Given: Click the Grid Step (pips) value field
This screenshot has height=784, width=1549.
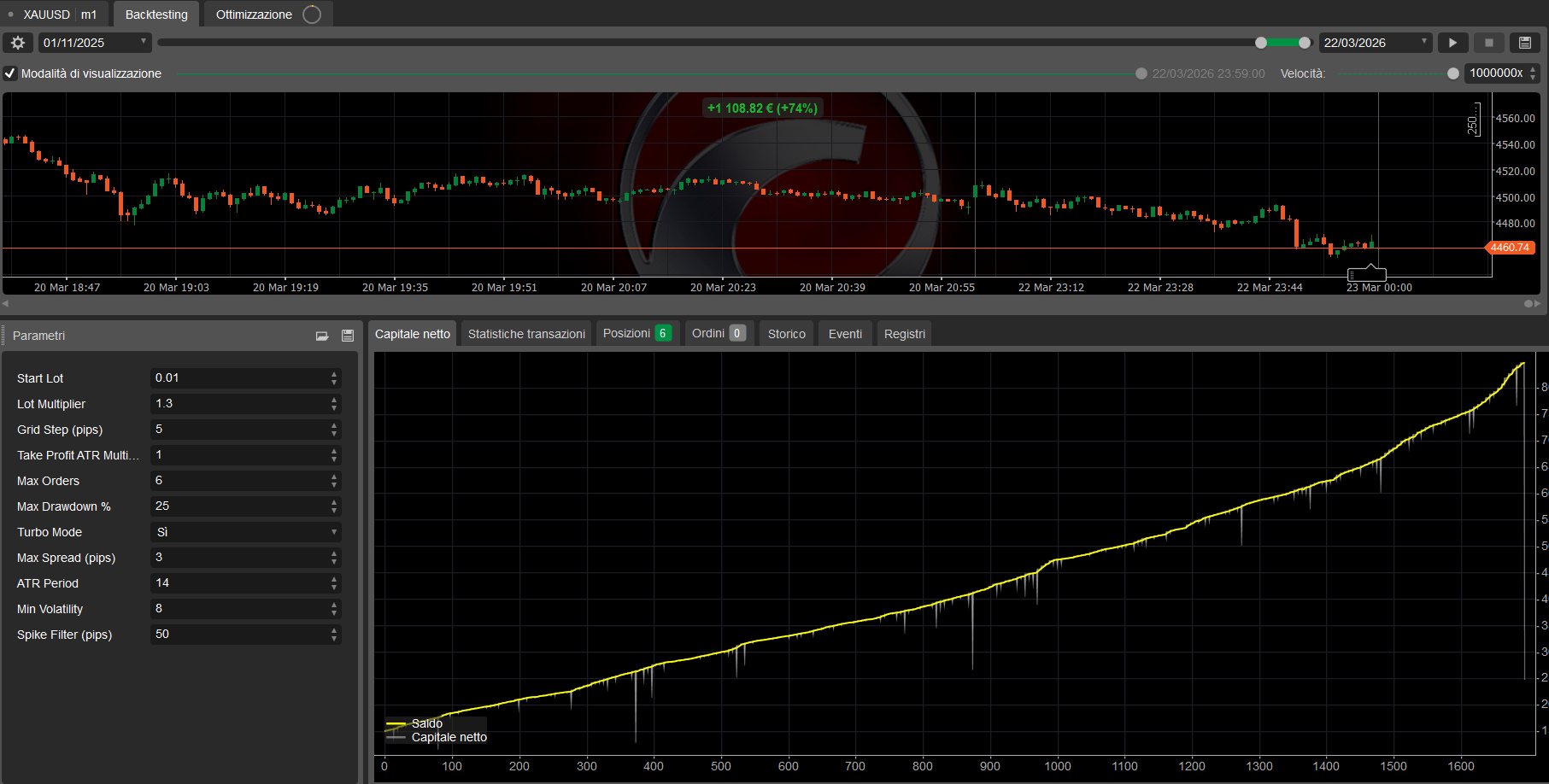Looking at the screenshot, I should coord(239,430).
